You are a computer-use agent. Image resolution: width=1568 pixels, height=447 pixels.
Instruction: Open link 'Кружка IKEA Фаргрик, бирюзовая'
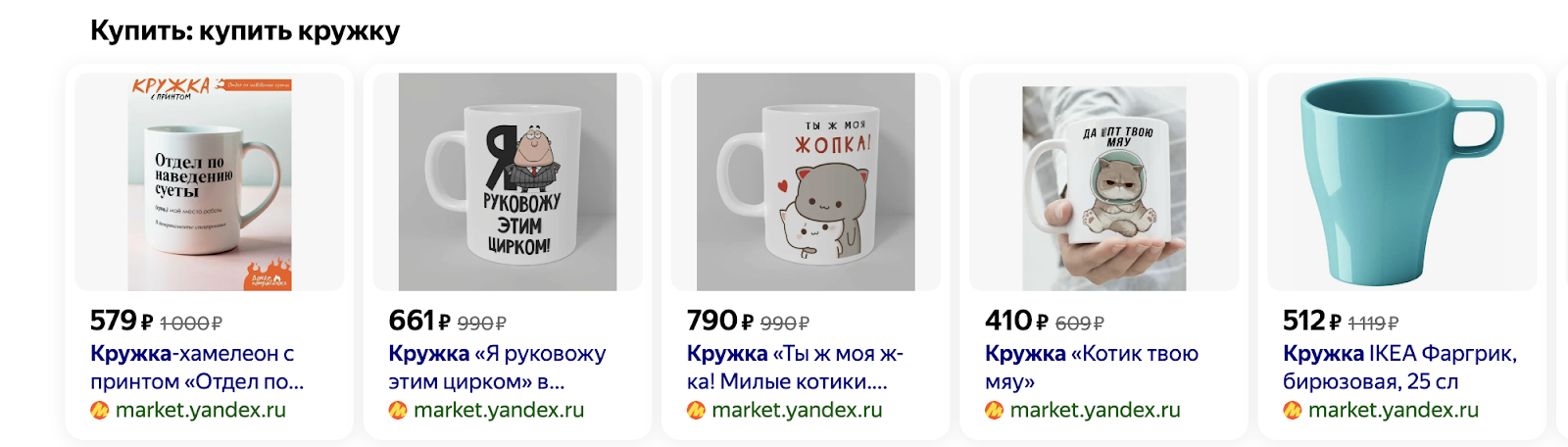coord(1400,368)
